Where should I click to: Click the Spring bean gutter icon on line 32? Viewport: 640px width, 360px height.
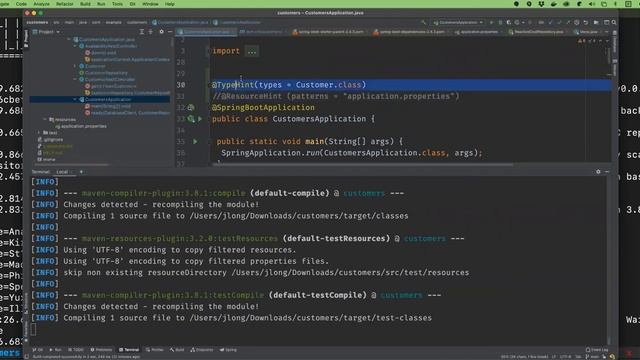coord(191,107)
